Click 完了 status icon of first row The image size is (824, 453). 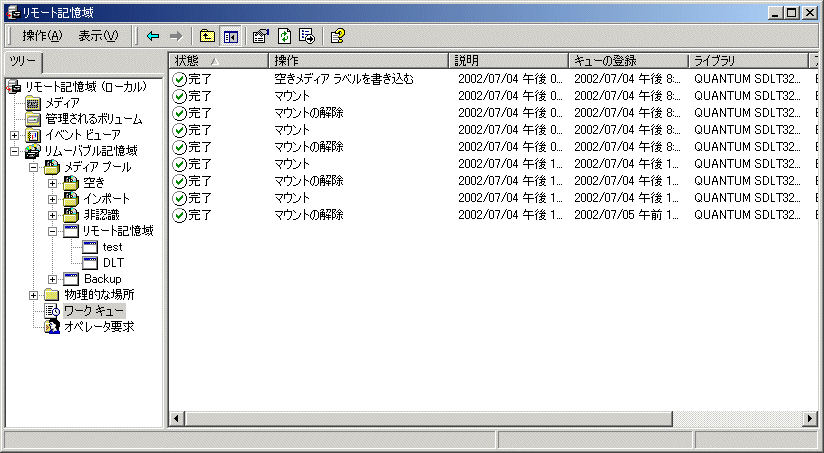180,79
